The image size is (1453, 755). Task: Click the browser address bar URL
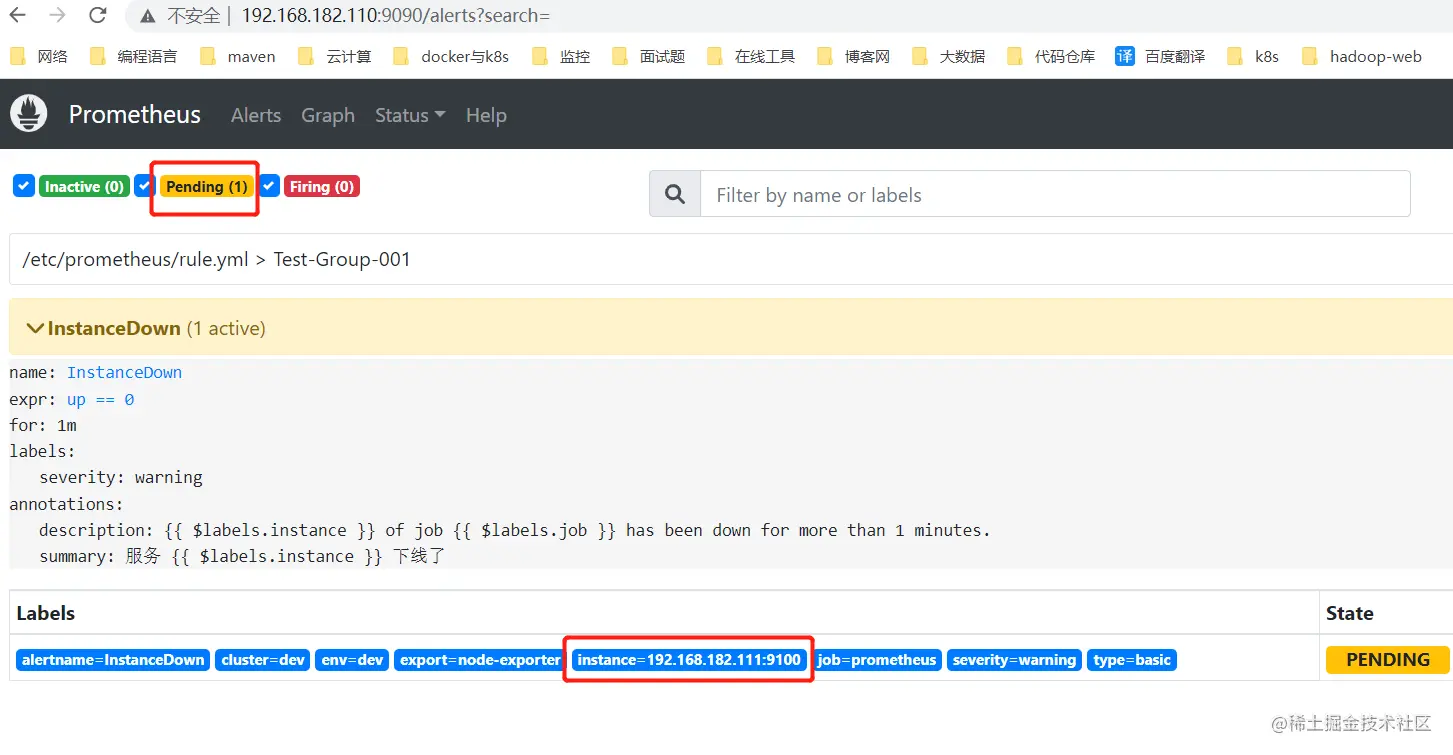(x=396, y=16)
